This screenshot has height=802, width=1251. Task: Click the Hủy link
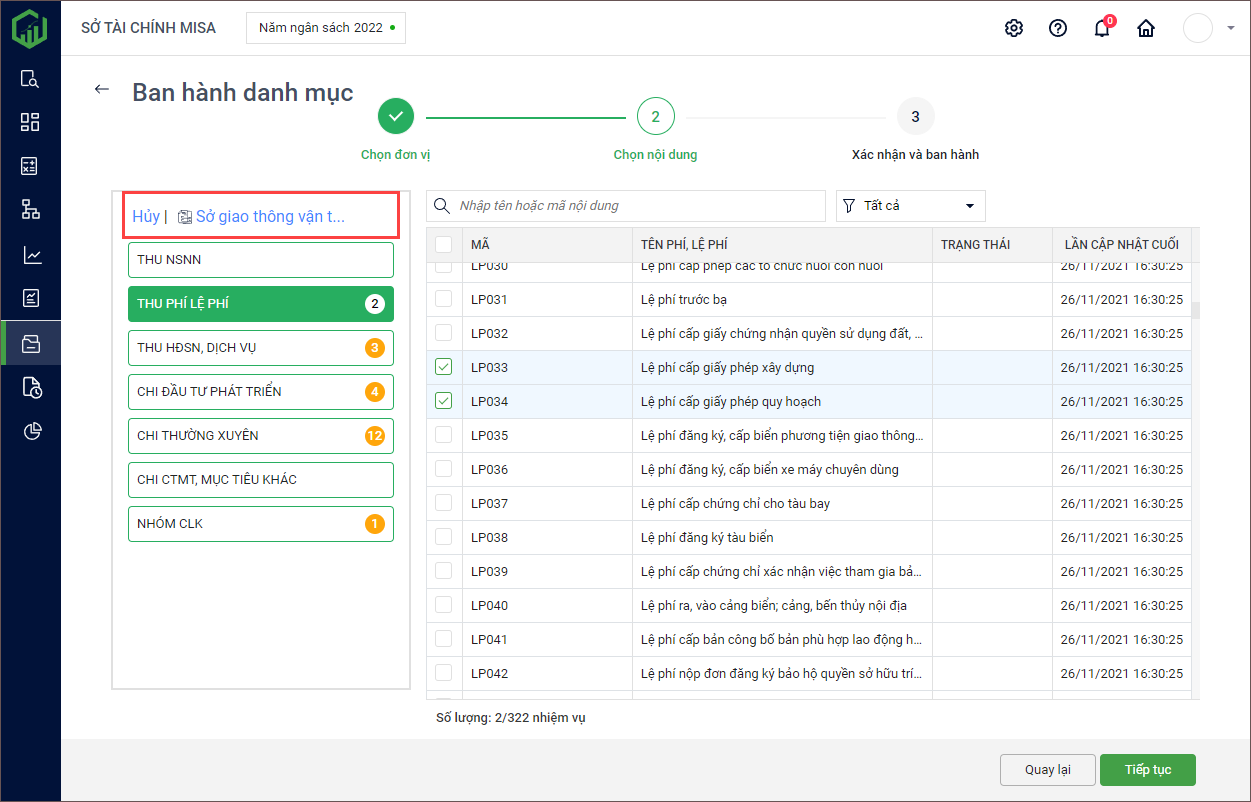coord(146,217)
